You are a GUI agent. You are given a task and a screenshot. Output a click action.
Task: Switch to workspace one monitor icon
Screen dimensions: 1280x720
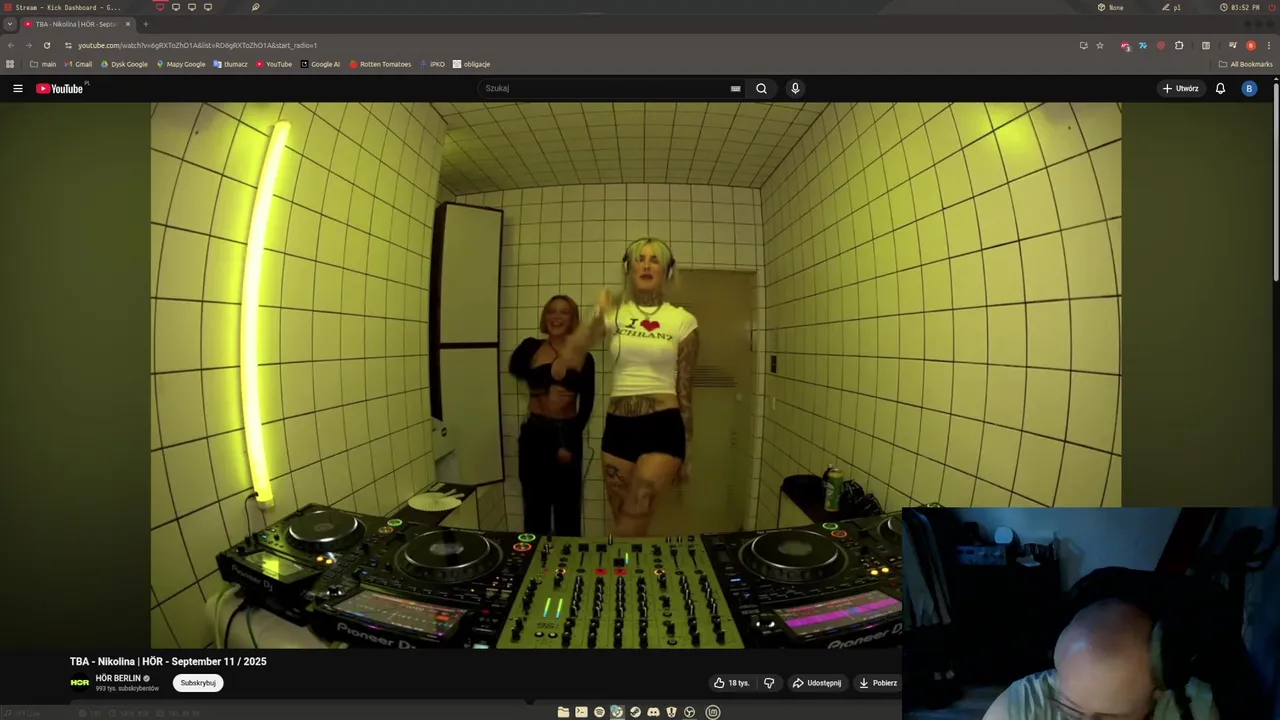(x=160, y=7)
